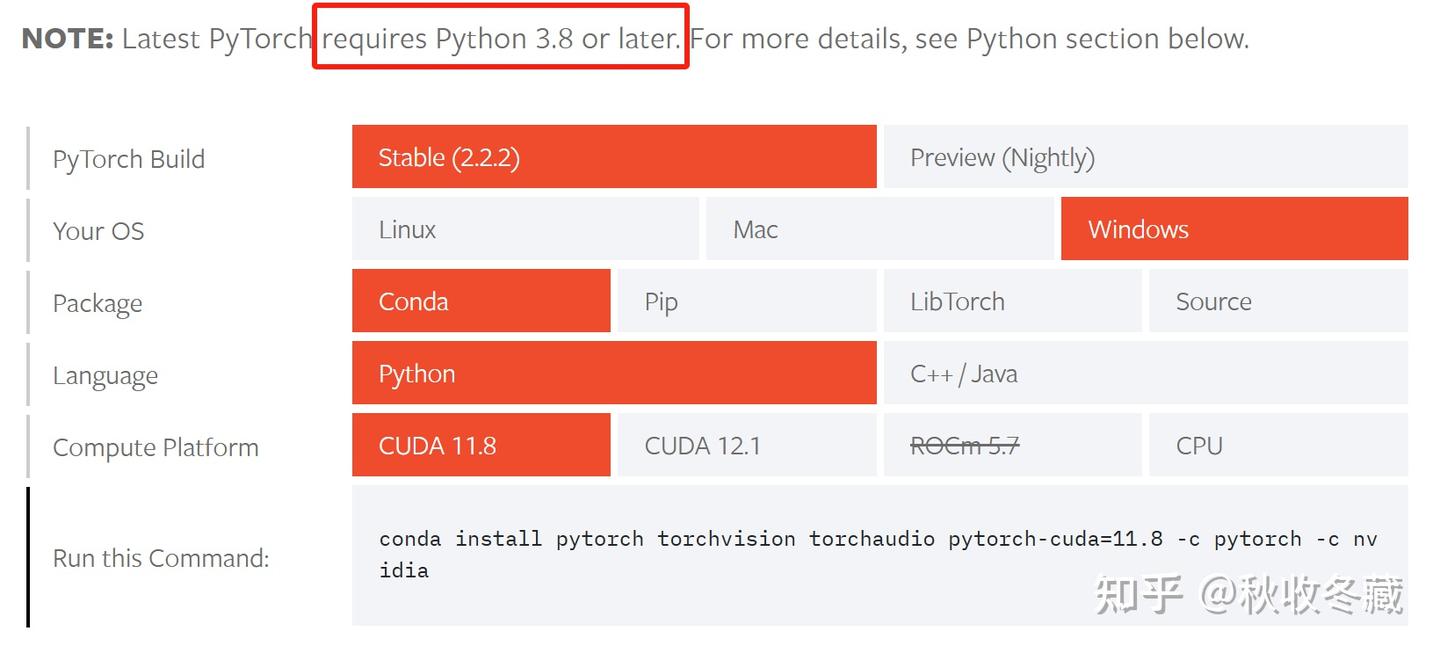1440x653 pixels.
Task: Select CPU as the compute platform
Action: [x=1278, y=445]
